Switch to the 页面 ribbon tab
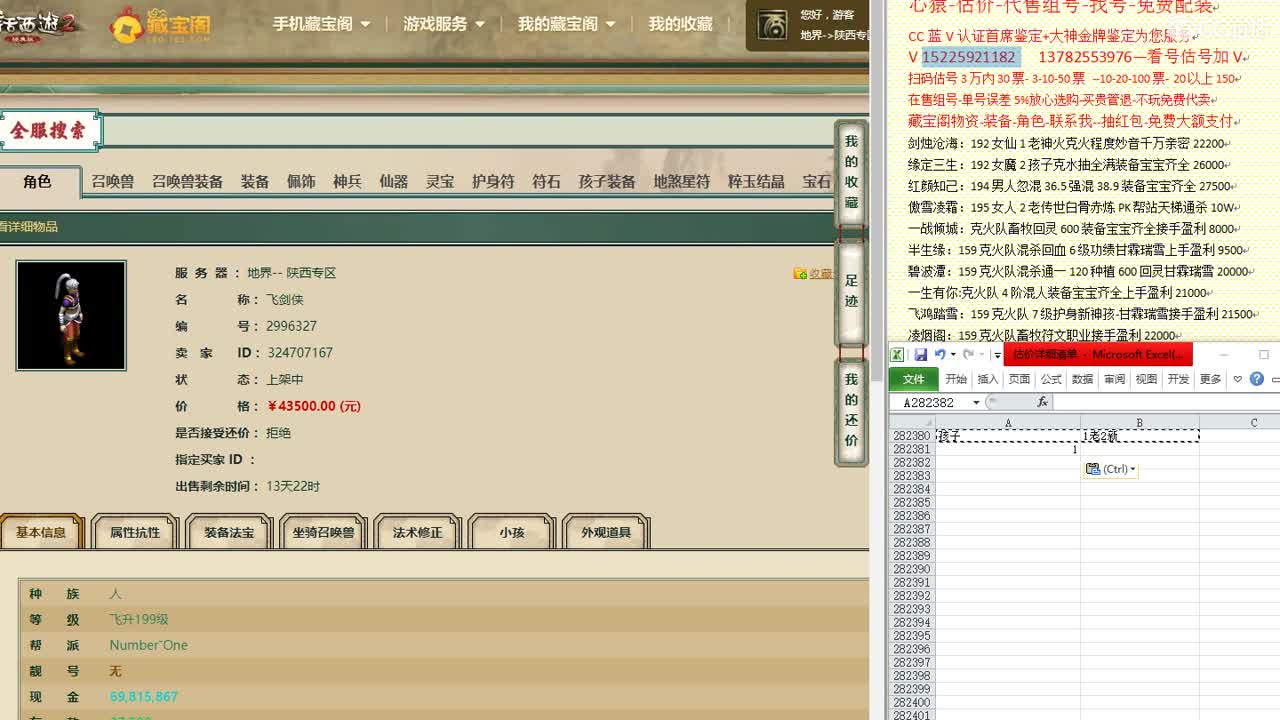1280x720 pixels. [1019, 379]
